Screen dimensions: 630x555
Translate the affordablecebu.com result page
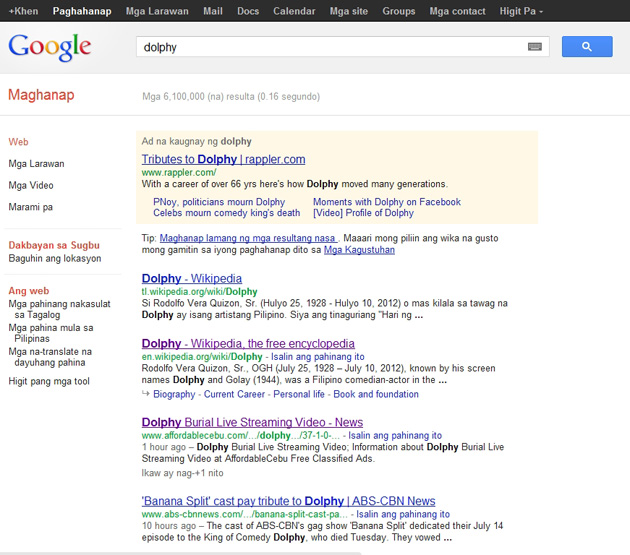pos(395,435)
